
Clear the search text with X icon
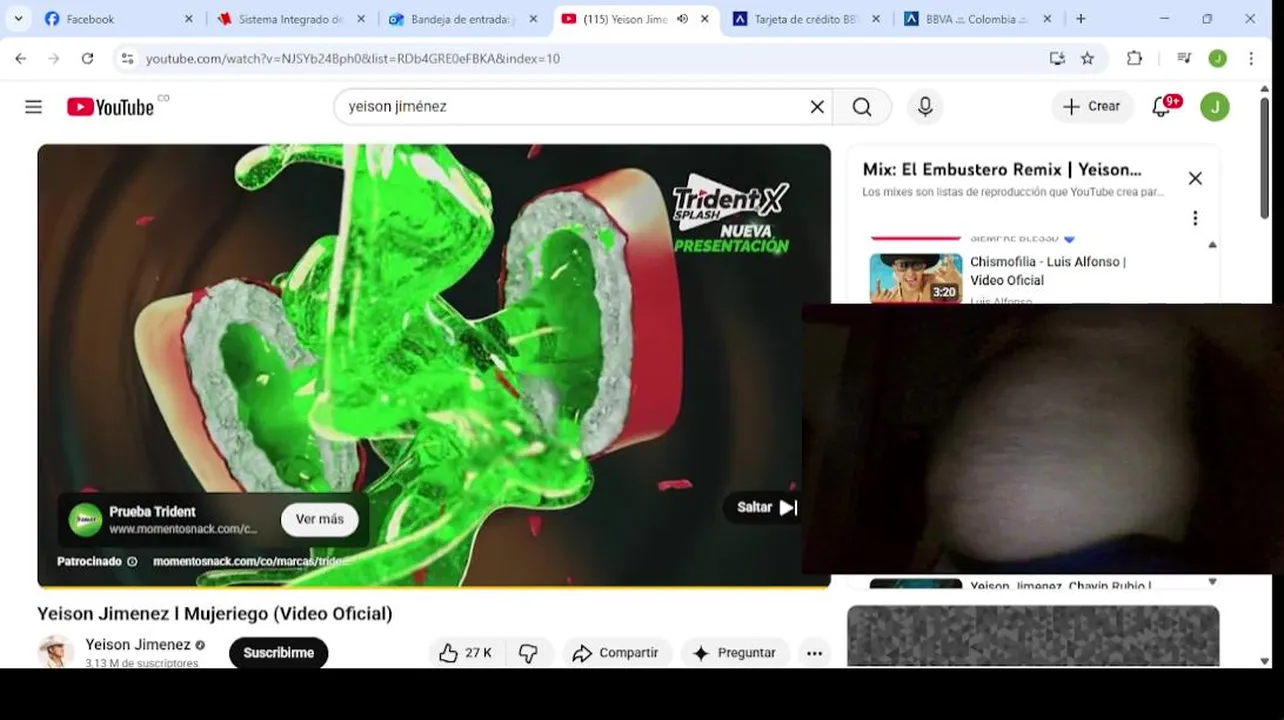(x=817, y=107)
